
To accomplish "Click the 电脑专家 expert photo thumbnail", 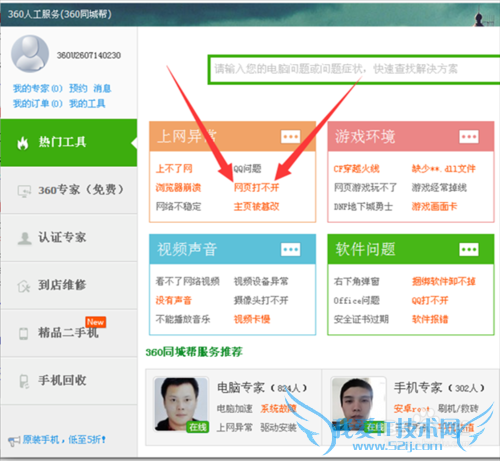I will [182, 404].
